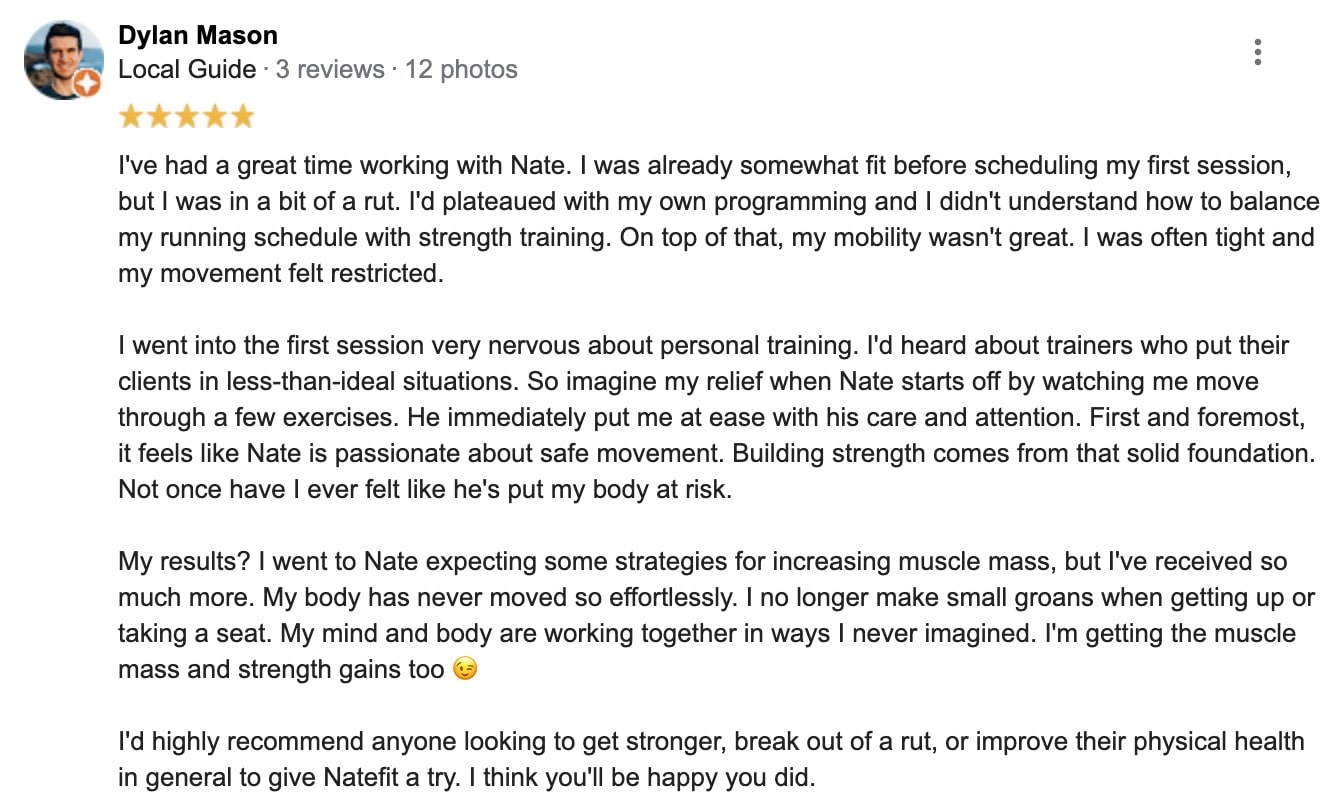Click the middle (third) rating star
This screenshot has height=802, width=1334.
click(x=187, y=117)
